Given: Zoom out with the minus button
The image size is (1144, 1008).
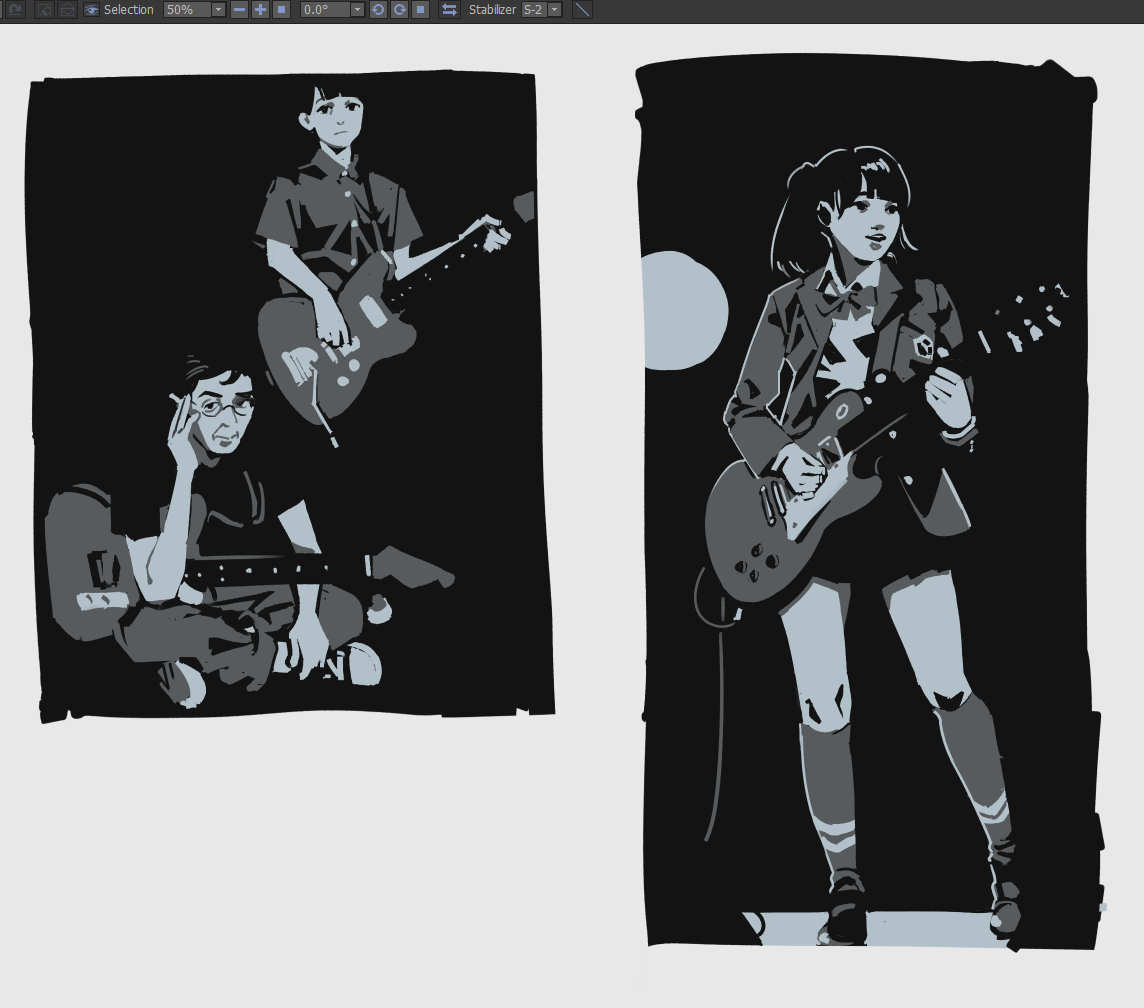Looking at the screenshot, I should click(239, 9).
